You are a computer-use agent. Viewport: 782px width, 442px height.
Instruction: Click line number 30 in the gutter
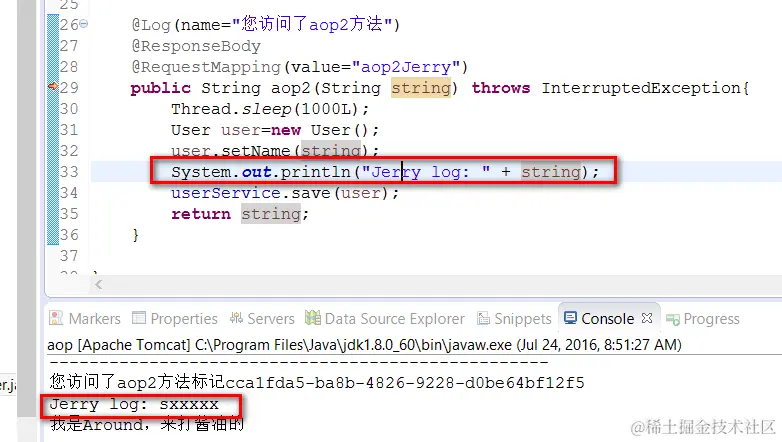coord(69,109)
